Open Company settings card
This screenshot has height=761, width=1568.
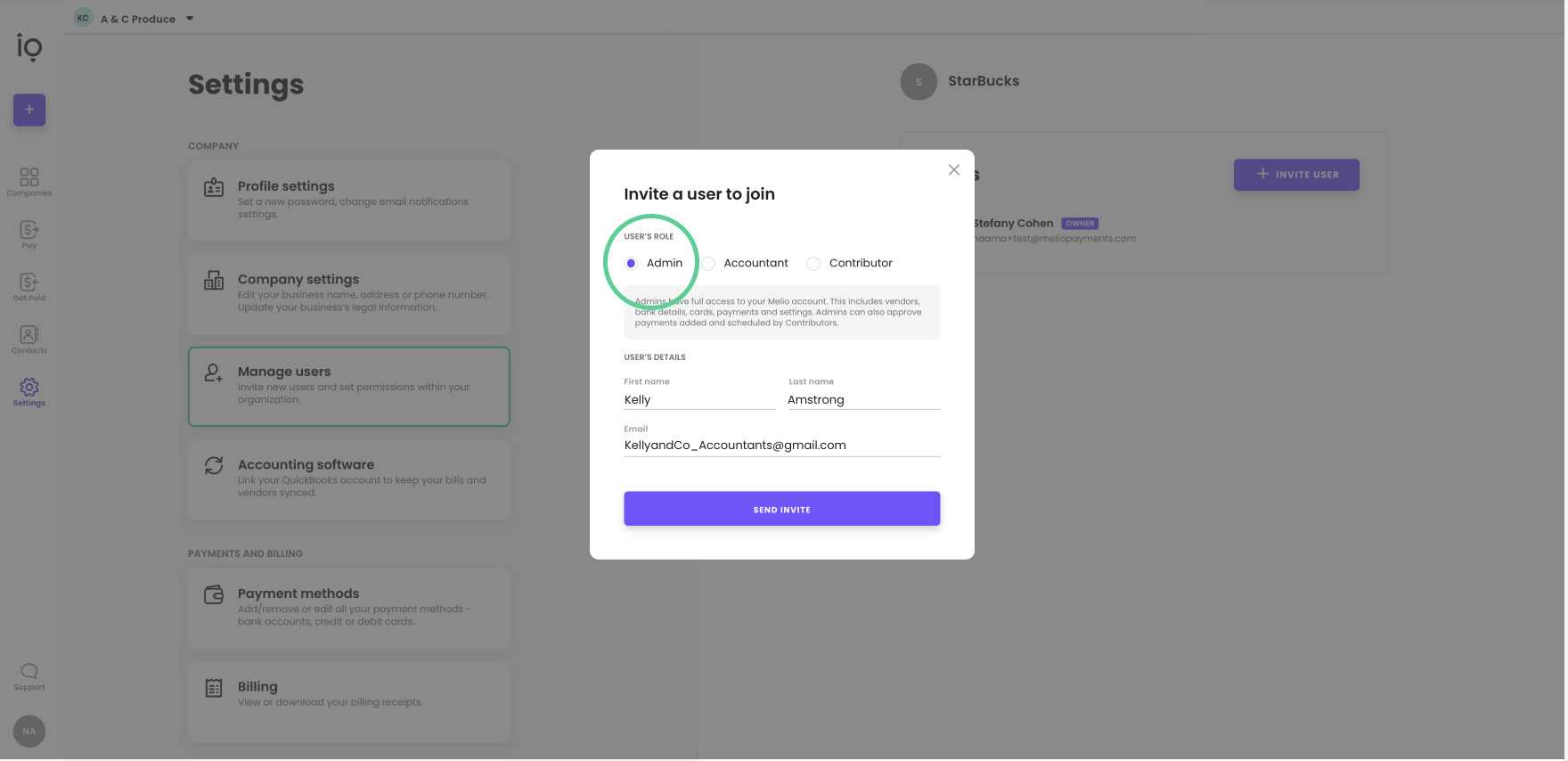click(349, 294)
